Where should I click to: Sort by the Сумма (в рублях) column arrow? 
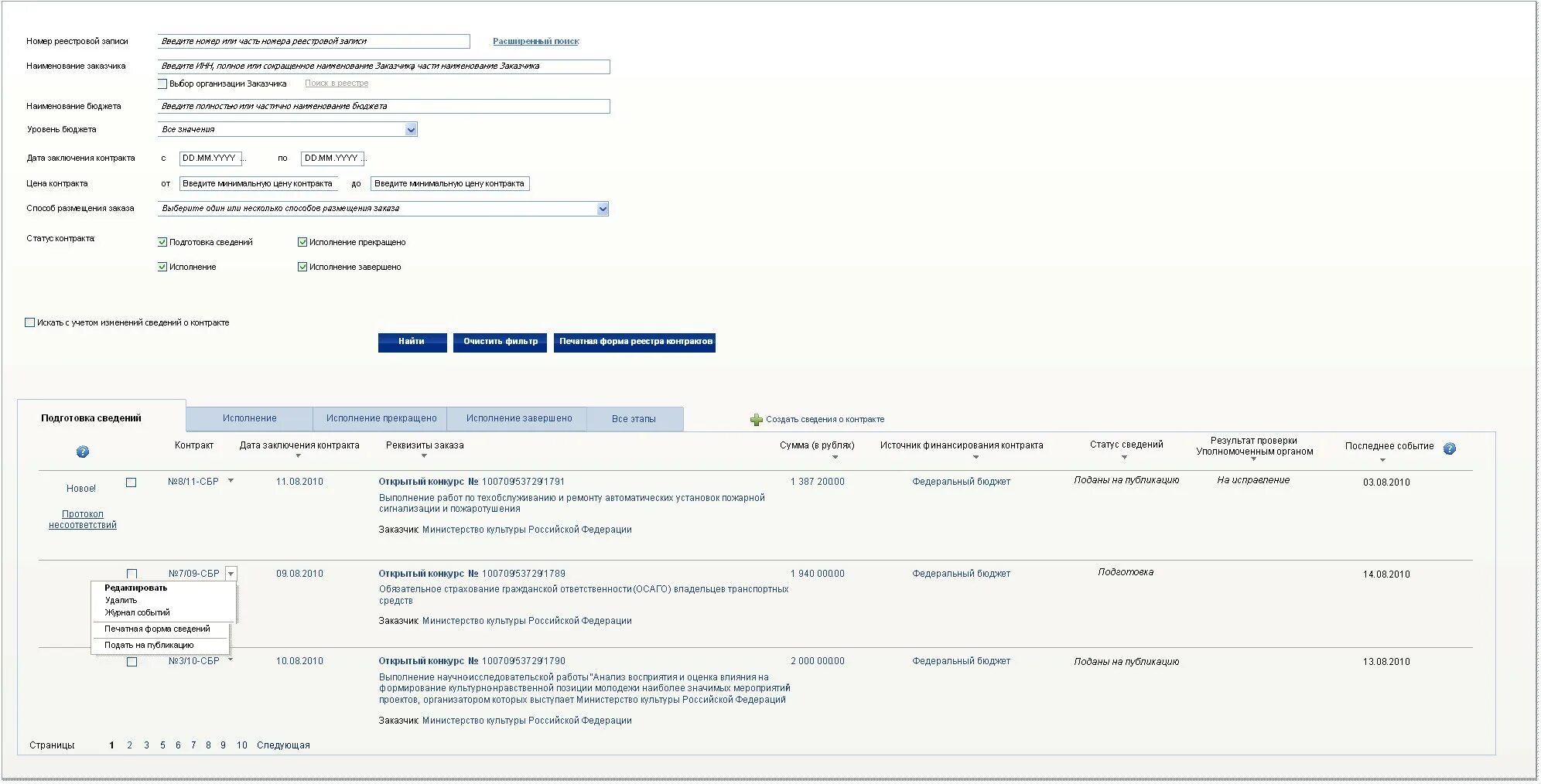835,457
